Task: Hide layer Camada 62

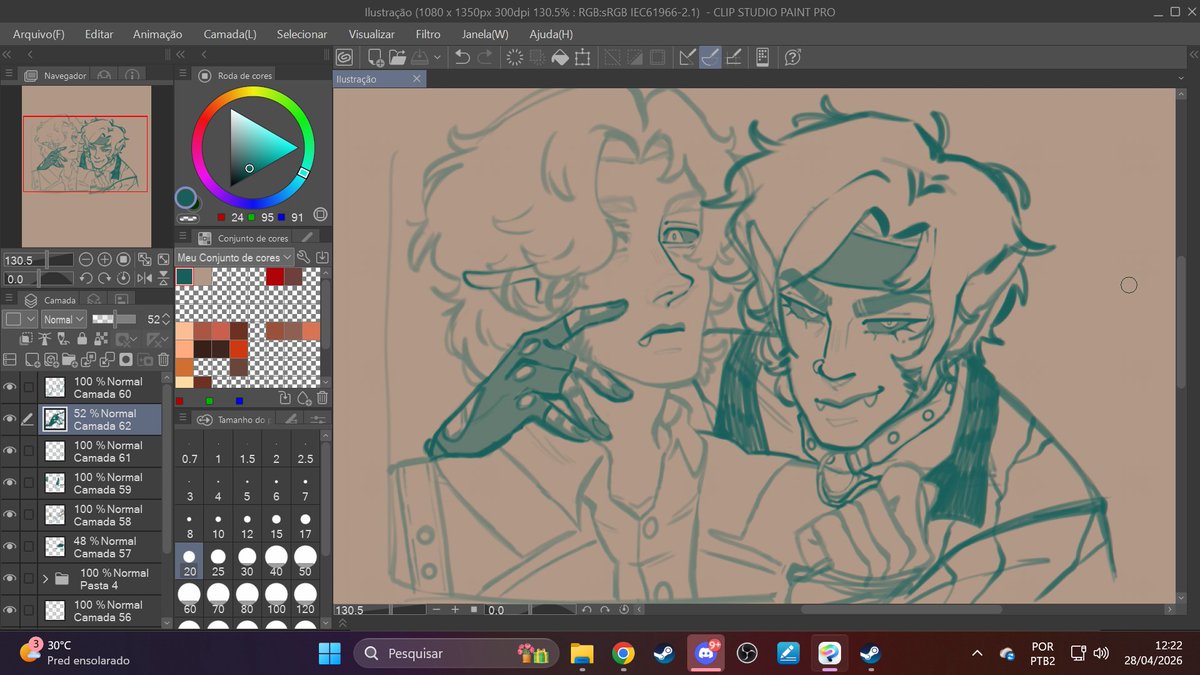Action: (10, 419)
